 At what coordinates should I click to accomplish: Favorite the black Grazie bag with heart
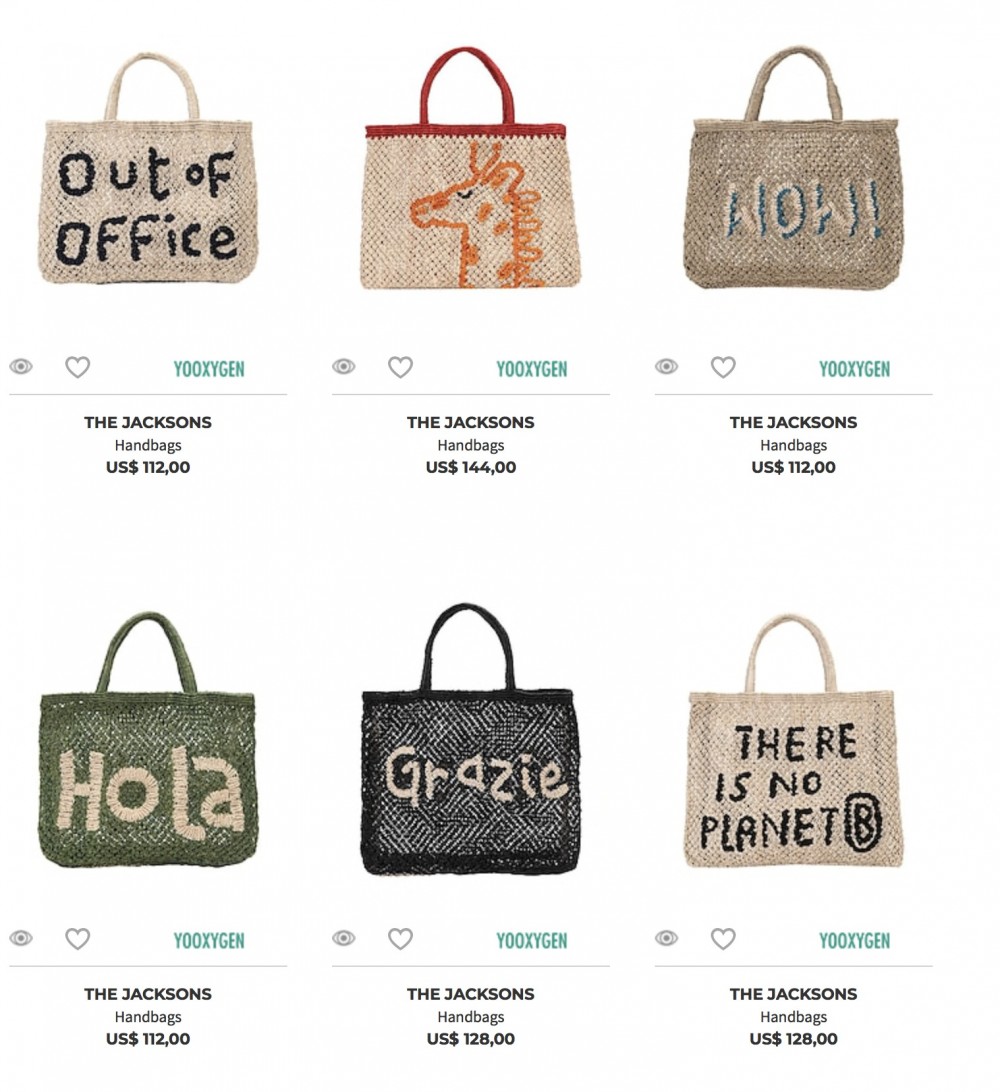(x=400, y=939)
